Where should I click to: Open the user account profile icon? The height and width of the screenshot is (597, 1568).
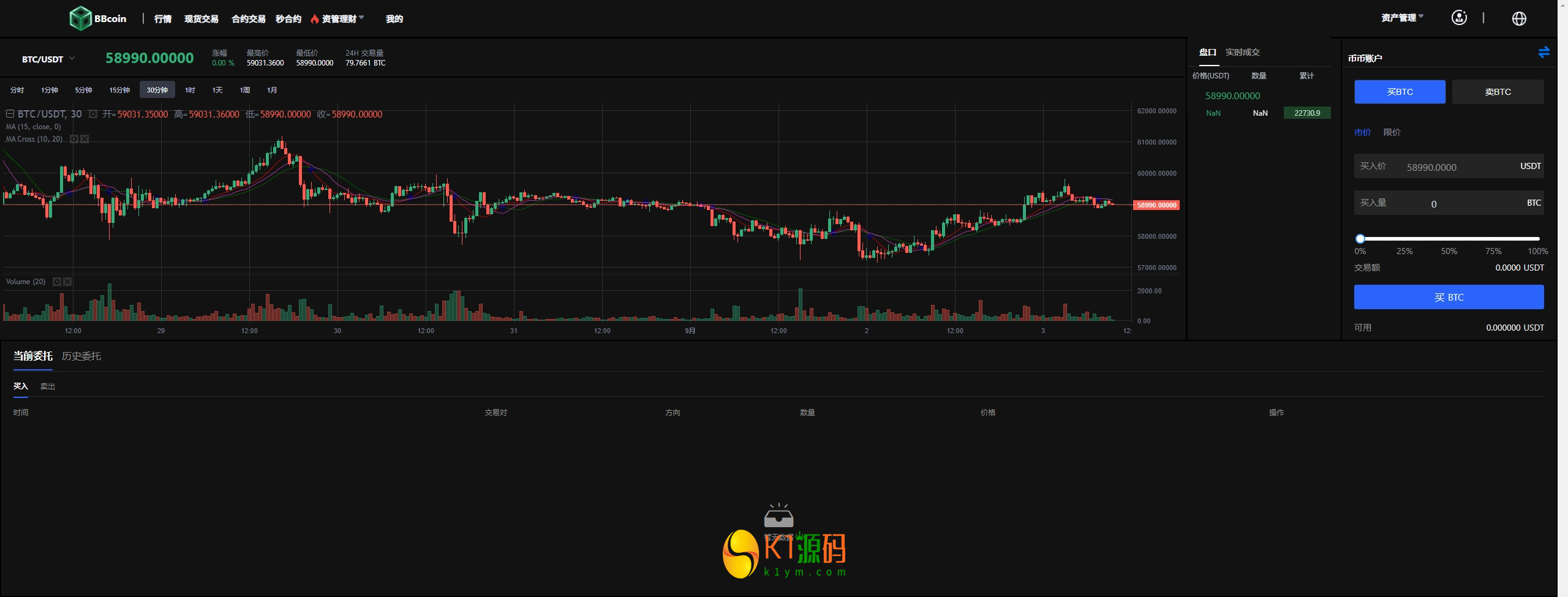(1459, 18)
